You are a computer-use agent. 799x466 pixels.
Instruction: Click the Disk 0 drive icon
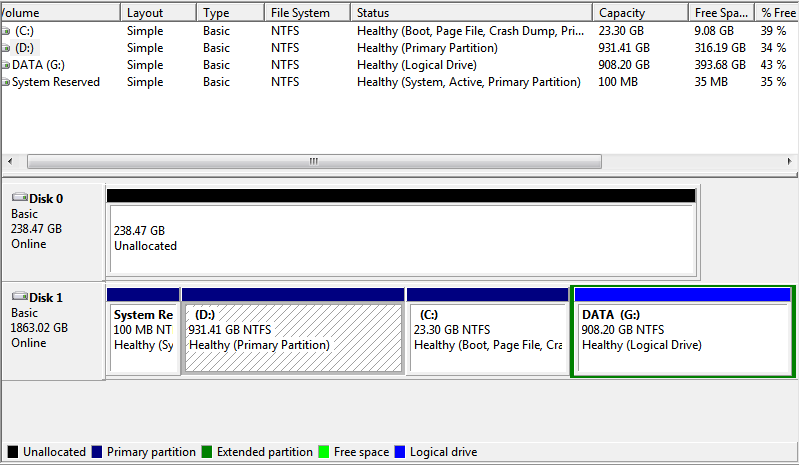[x=20, y=197]
